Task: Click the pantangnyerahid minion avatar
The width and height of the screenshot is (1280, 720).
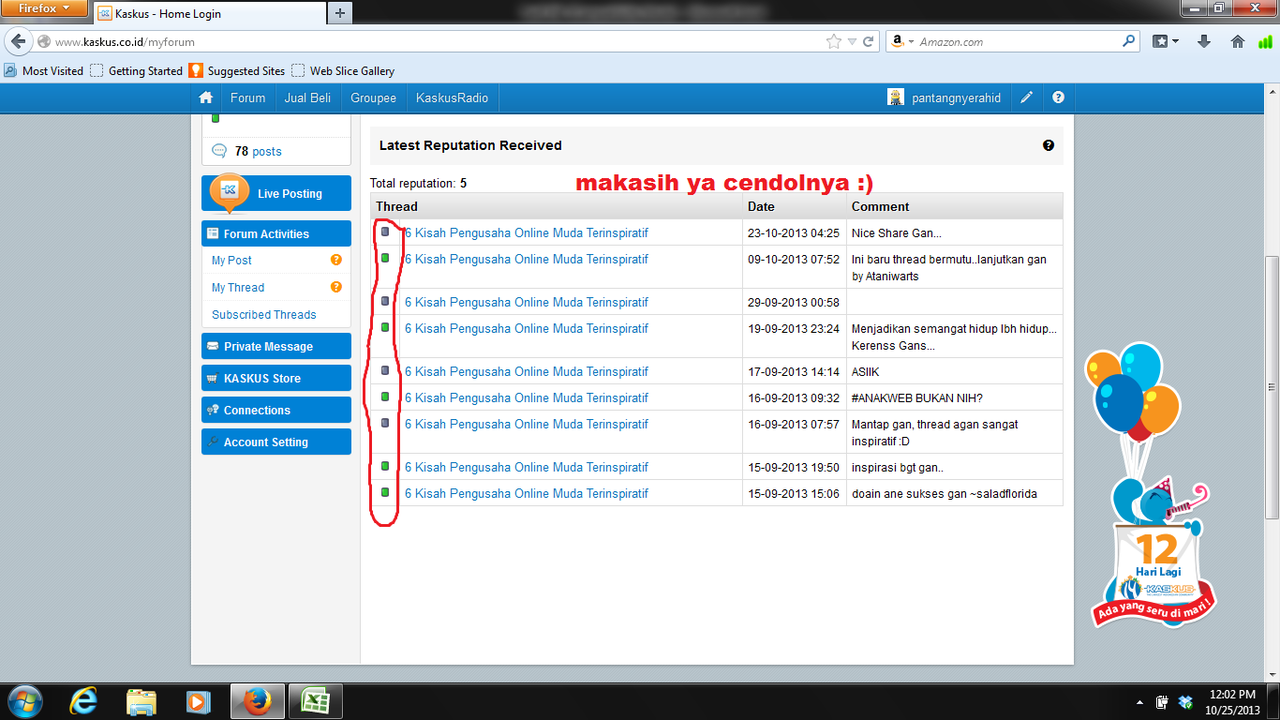Action: click(x=896, y=98)
